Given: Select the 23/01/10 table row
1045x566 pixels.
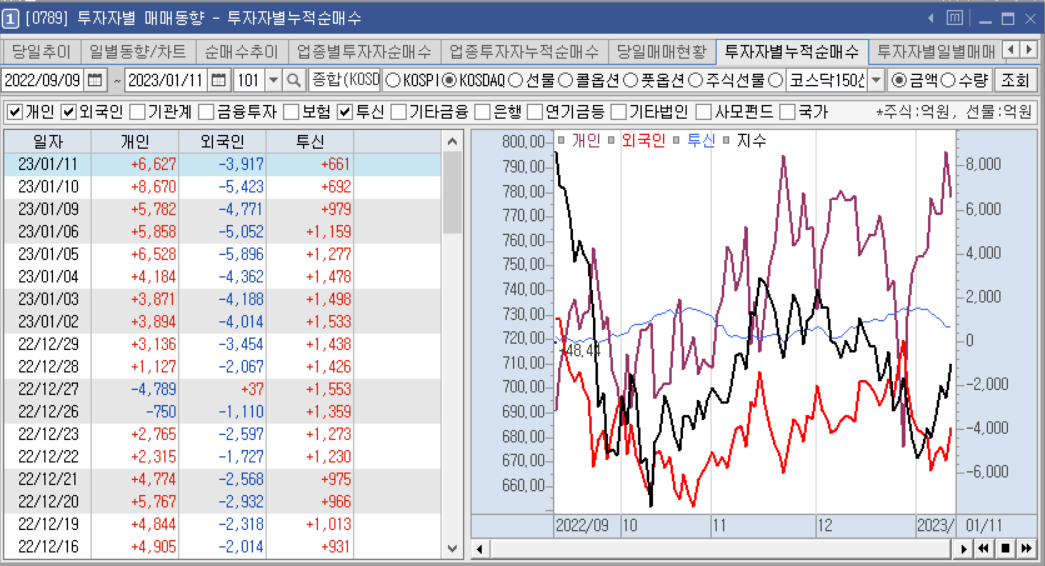Looking at the screenshot, I should pos(222,187).
